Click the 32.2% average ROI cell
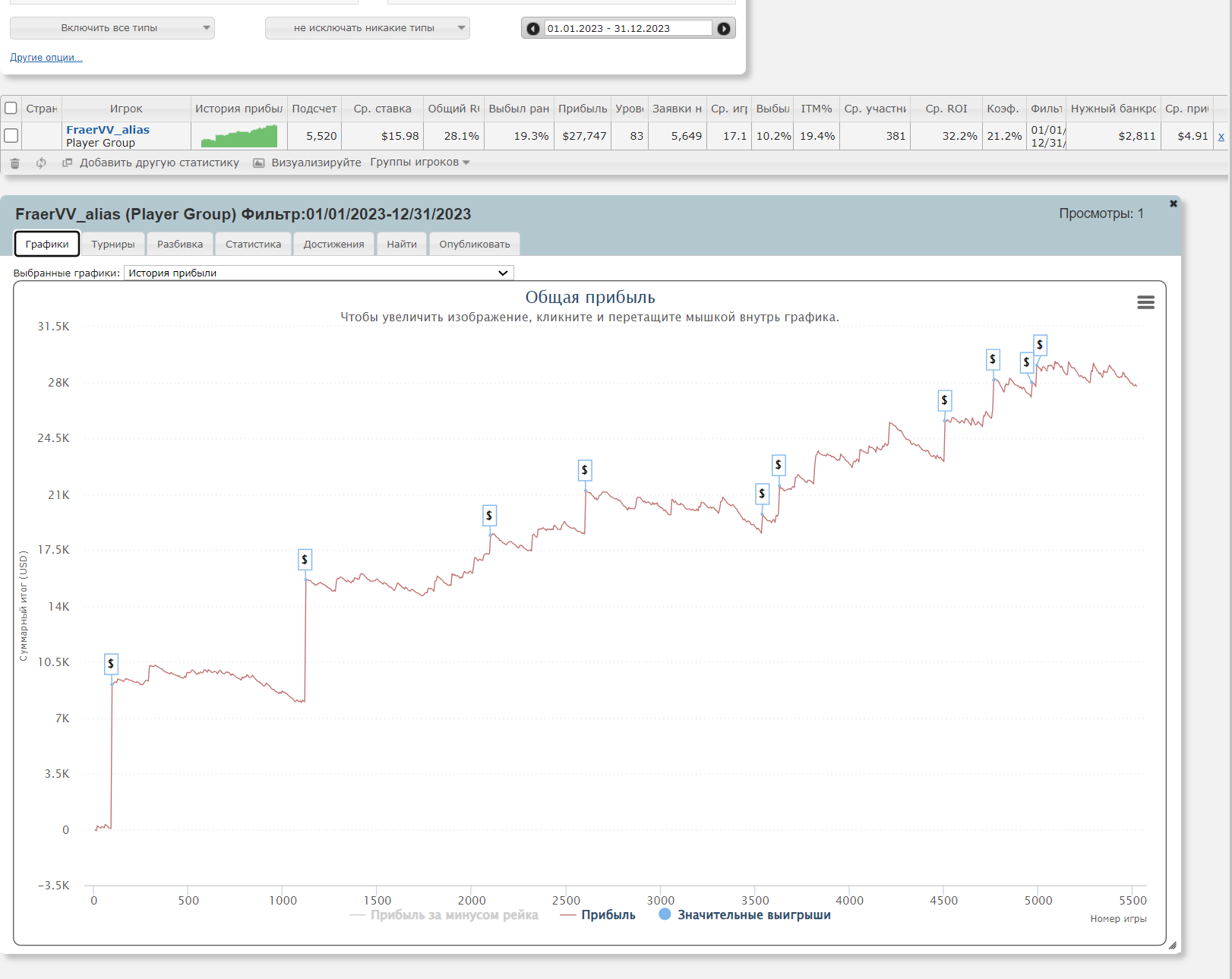The image size is (1232, 979). [x=946, y=136]
